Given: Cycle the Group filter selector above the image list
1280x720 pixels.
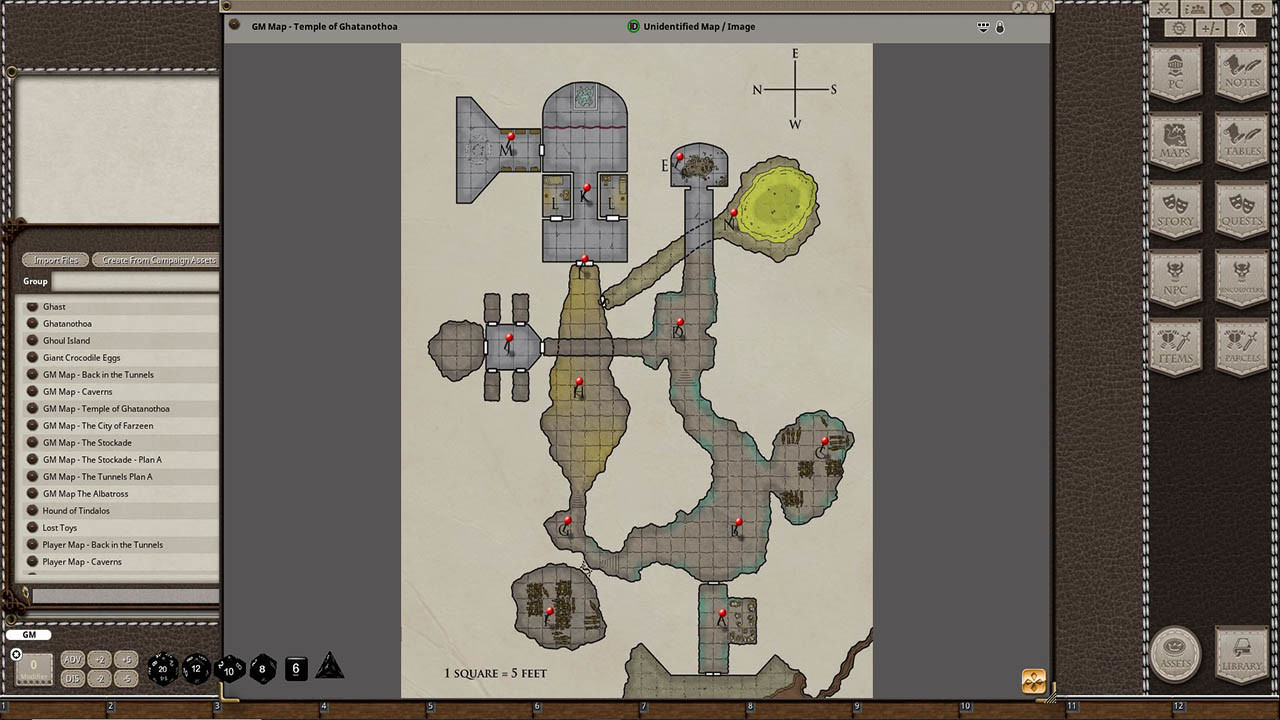Looking at the screenshot, I should click(x=35, y=281).
